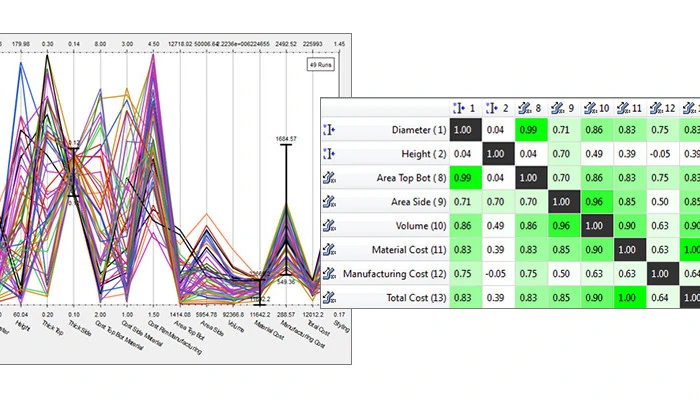Click the Cost Top Bot Material axis label
Image resolution: width=700 pixels, height=400 pixels.
point(119,335)
